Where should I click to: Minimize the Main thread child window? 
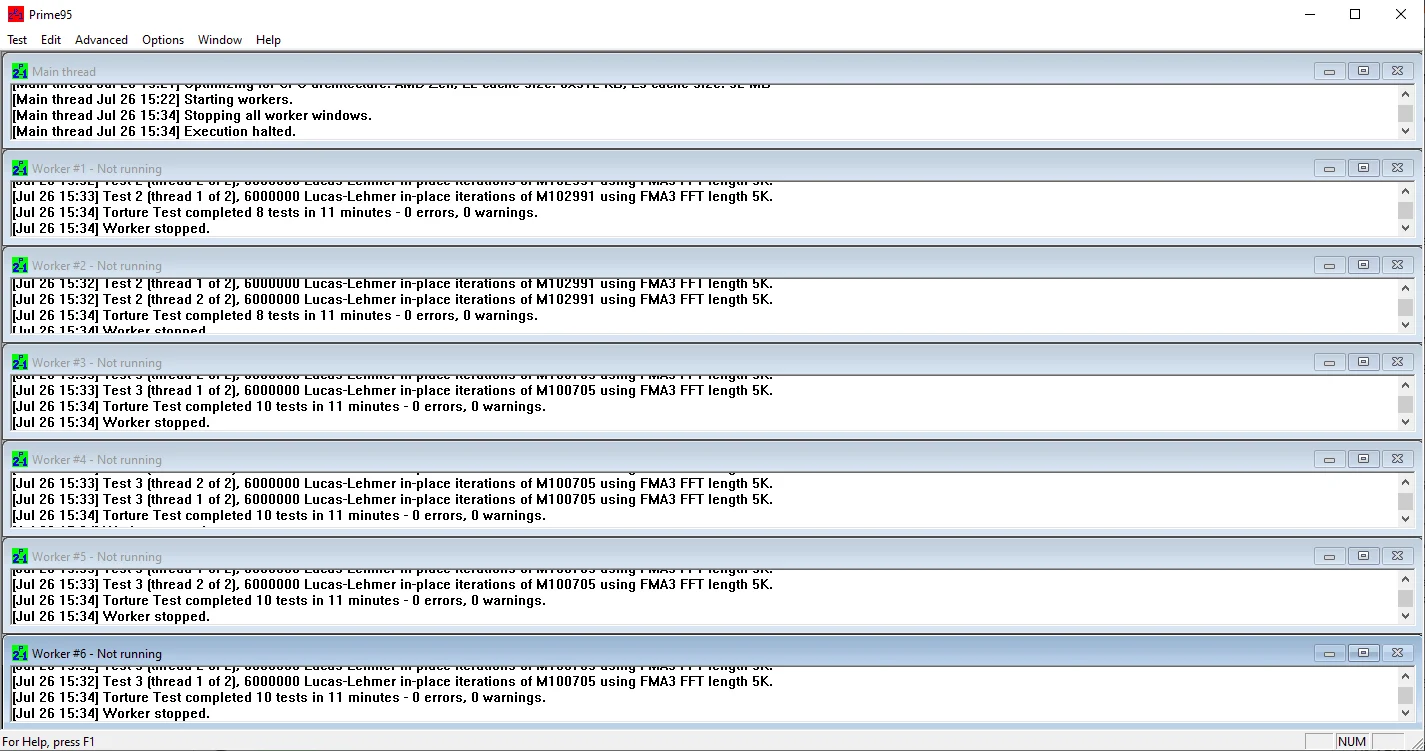tap(1329, 71)
